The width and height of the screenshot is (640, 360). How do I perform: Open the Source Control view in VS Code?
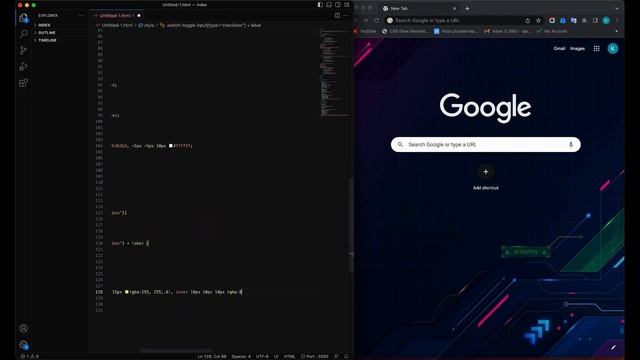click(23, 50)
